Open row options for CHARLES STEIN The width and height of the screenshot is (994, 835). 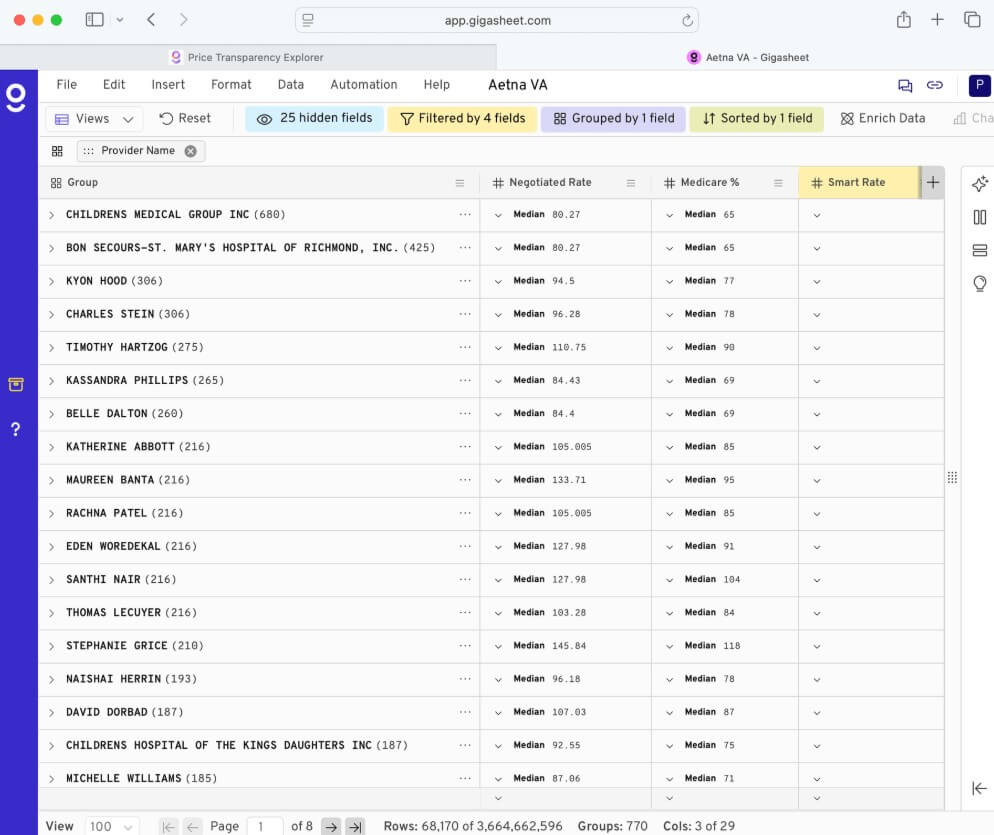[x=465, y=314]
